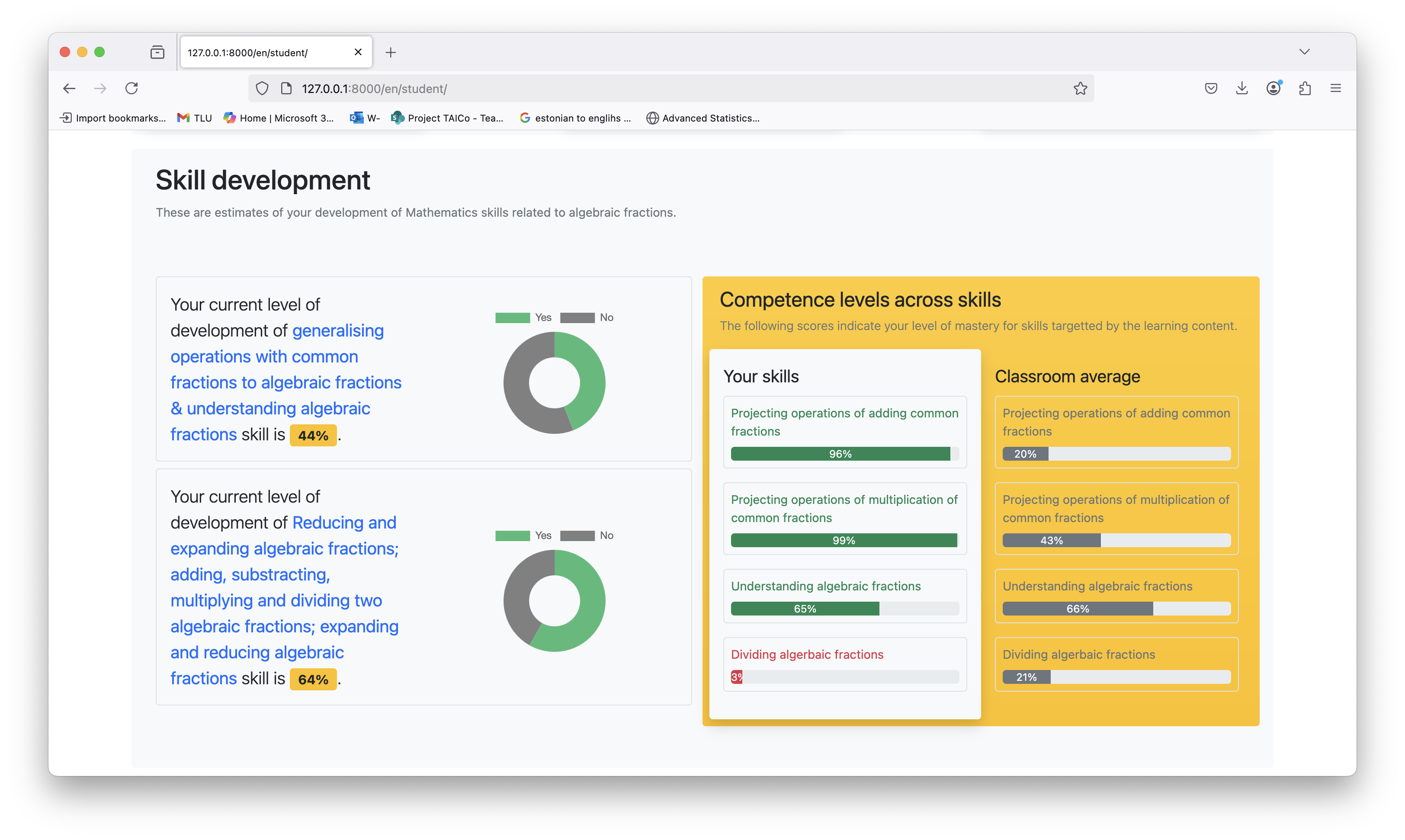Click the 64% skill badge
The width and height of the screenshot is (1405, 840).
(313, 679)
